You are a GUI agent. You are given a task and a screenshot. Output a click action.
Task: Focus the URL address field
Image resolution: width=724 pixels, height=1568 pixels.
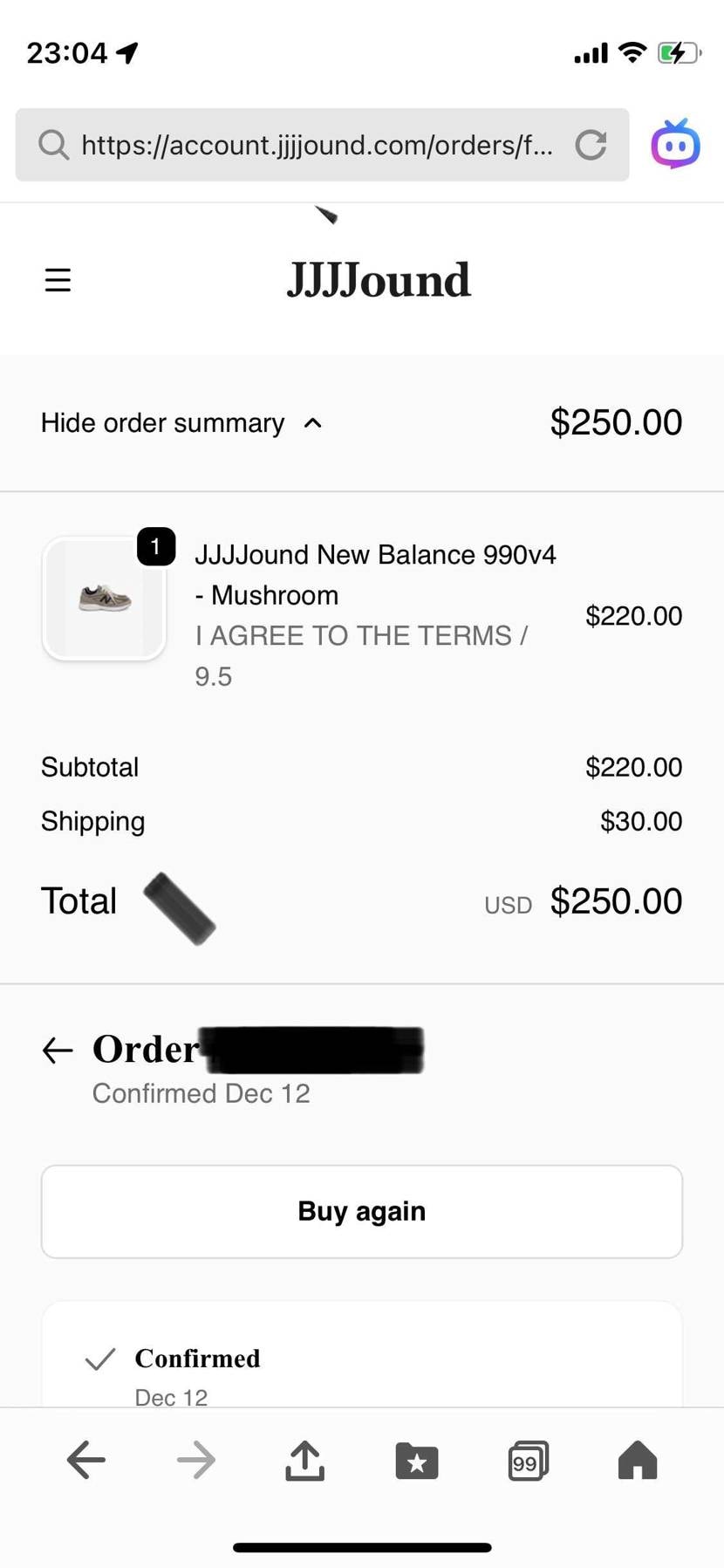tap(318, 145)
